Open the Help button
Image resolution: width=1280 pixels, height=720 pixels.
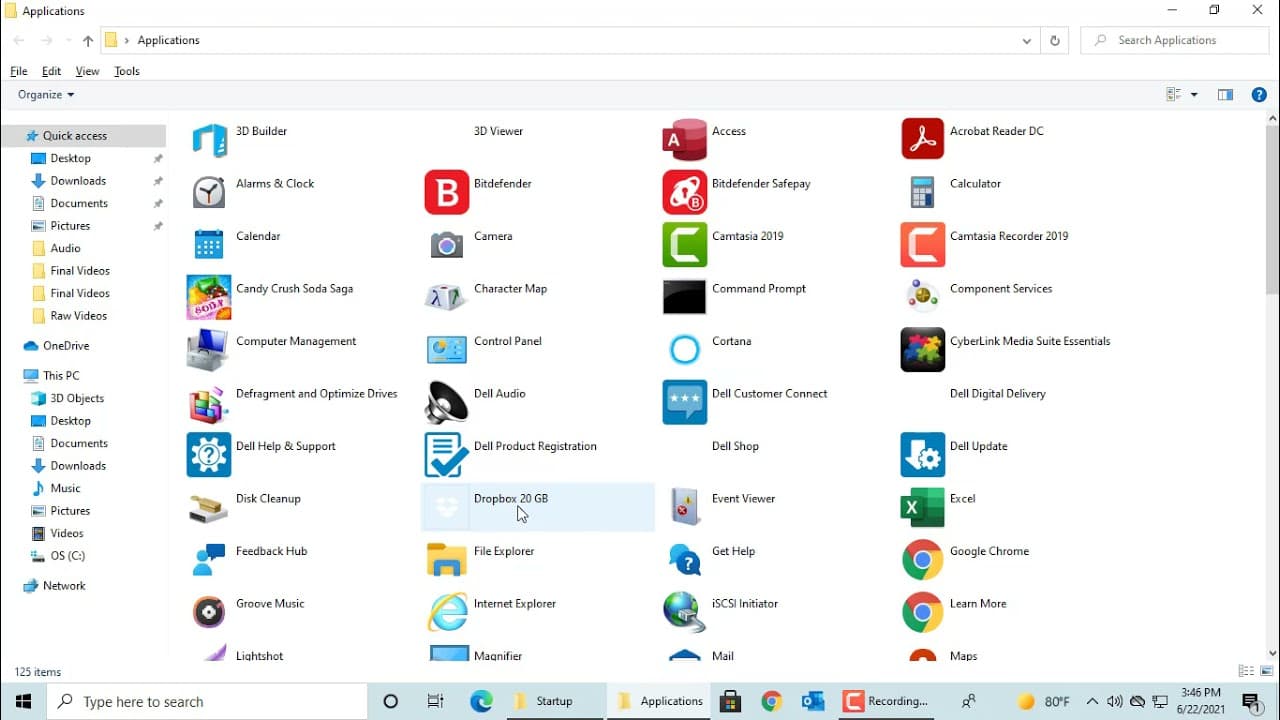(1260, 95)
